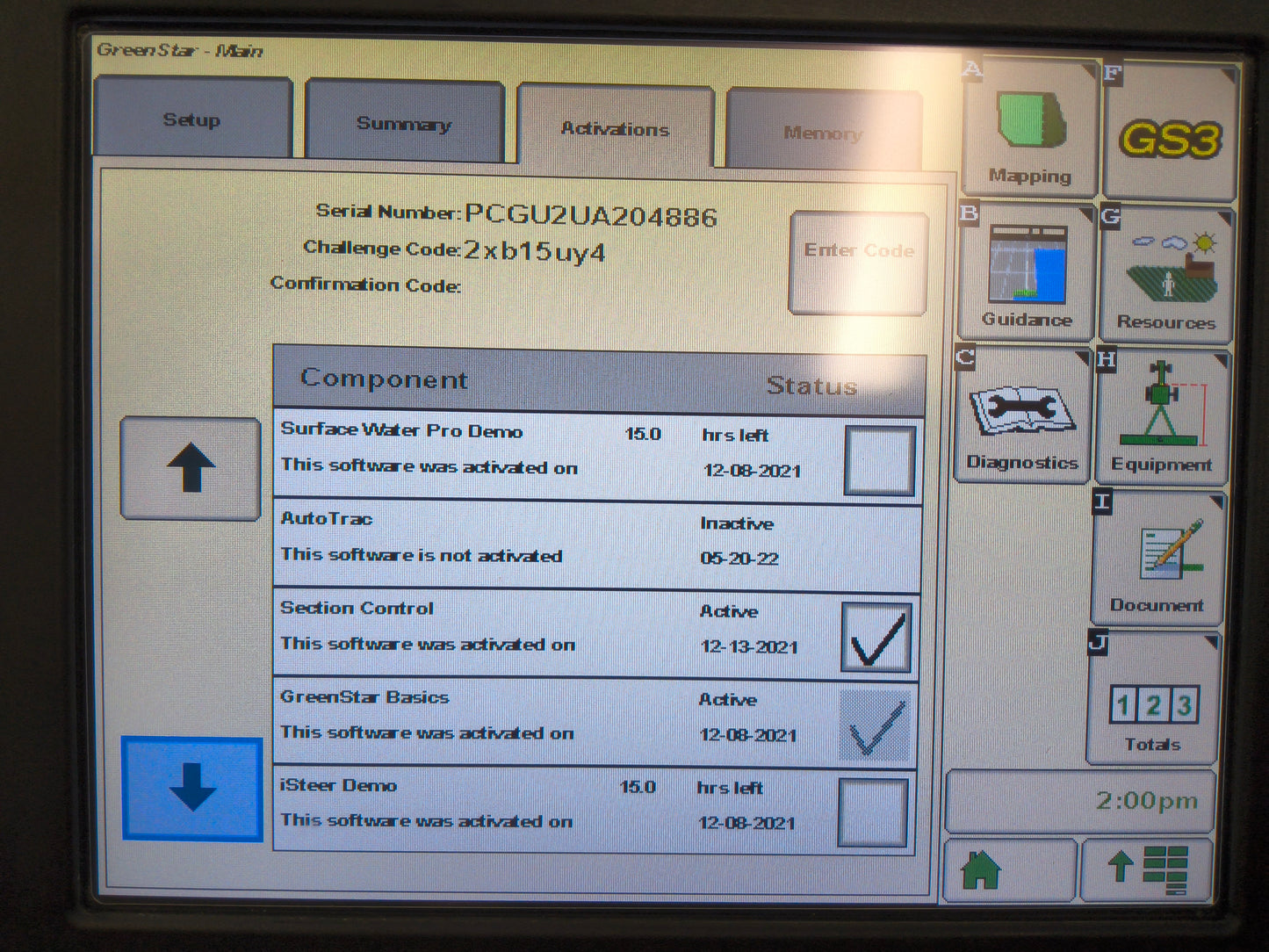This screenshot has height=952, width=1269.
Task: Go to the green home screen icon
Action: (1009, 869)
